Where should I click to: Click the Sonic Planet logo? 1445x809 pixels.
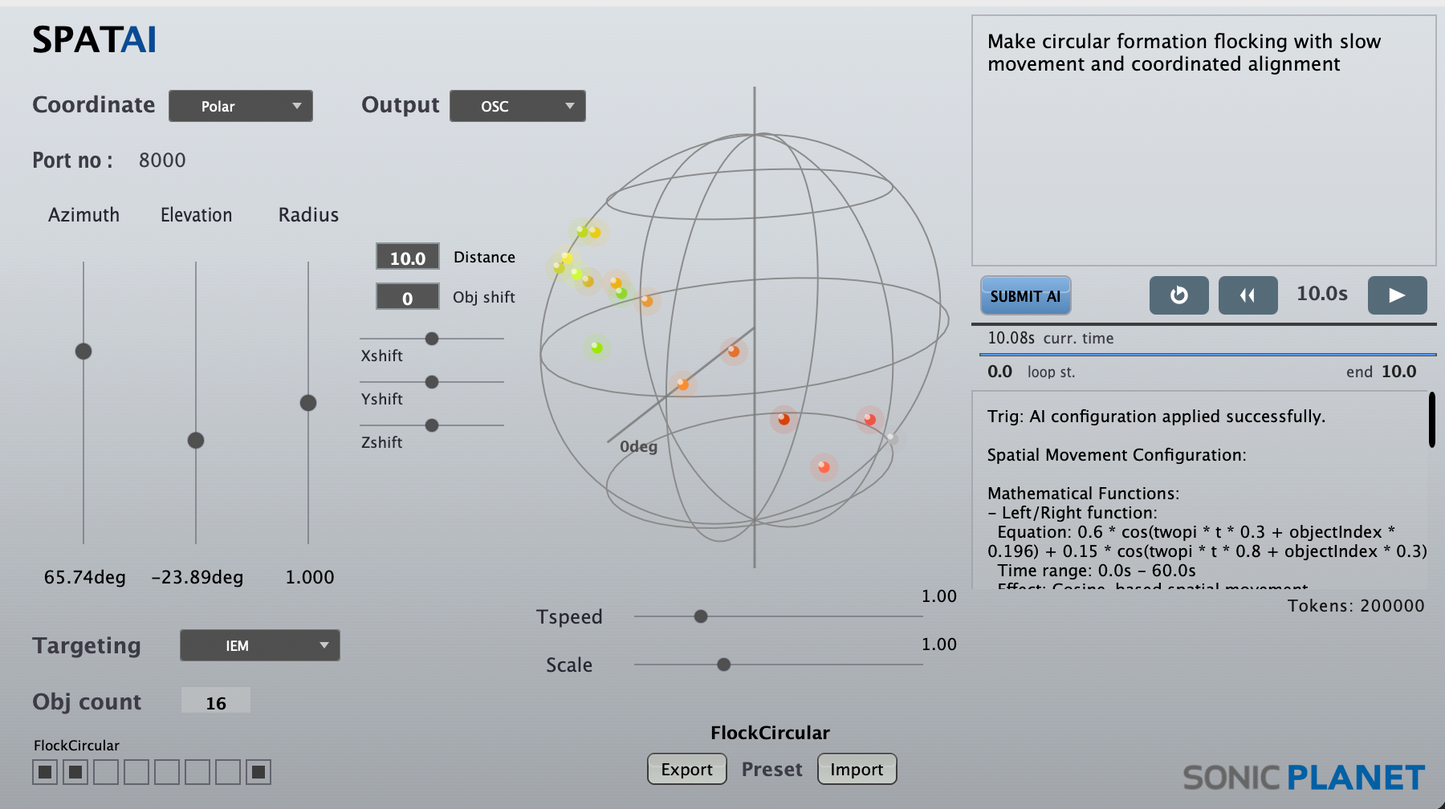coord(1303,777)
